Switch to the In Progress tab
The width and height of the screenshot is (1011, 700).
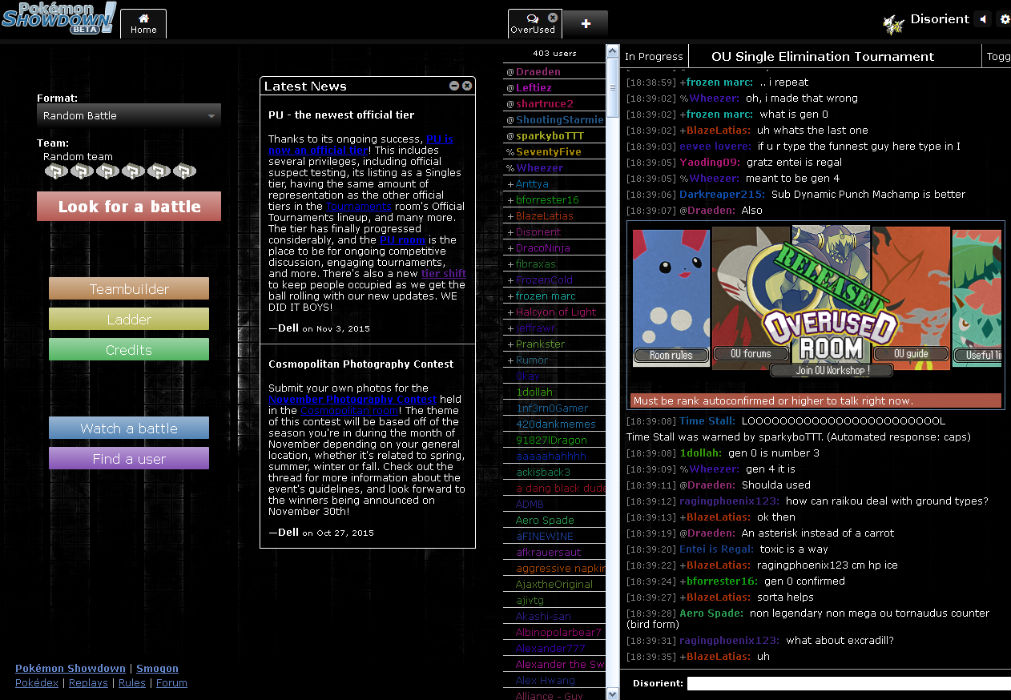coord(654,56)
